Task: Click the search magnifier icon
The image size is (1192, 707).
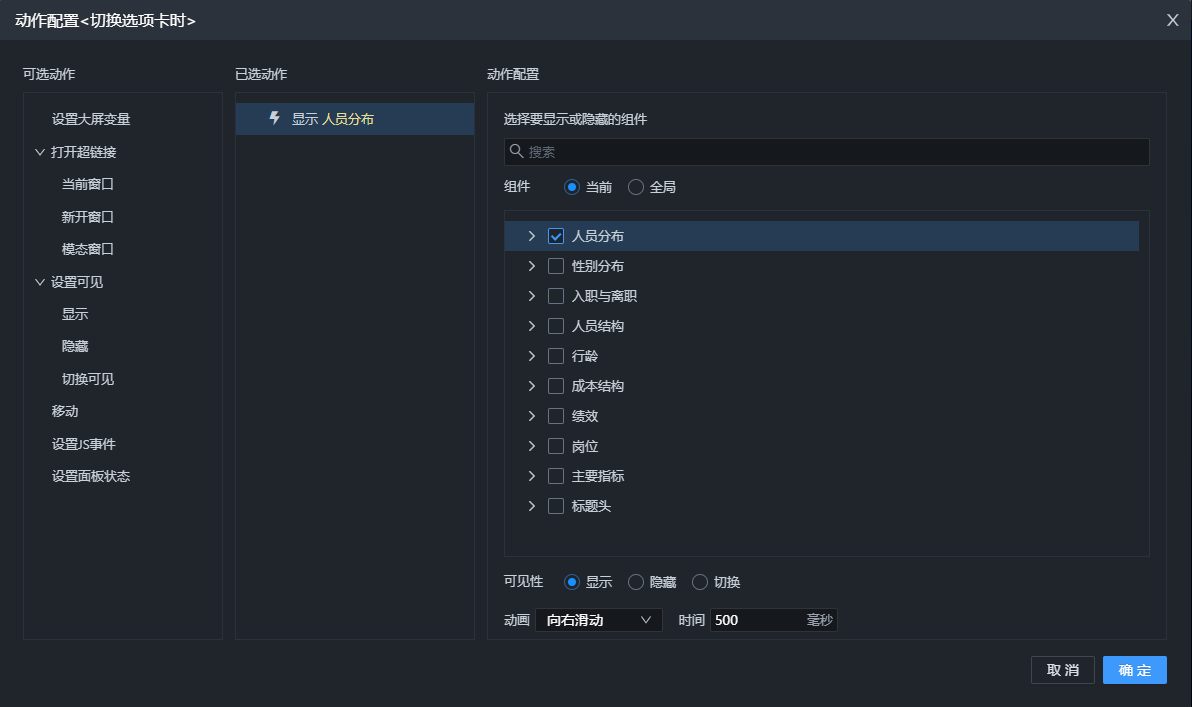Action: click(516, 151)
